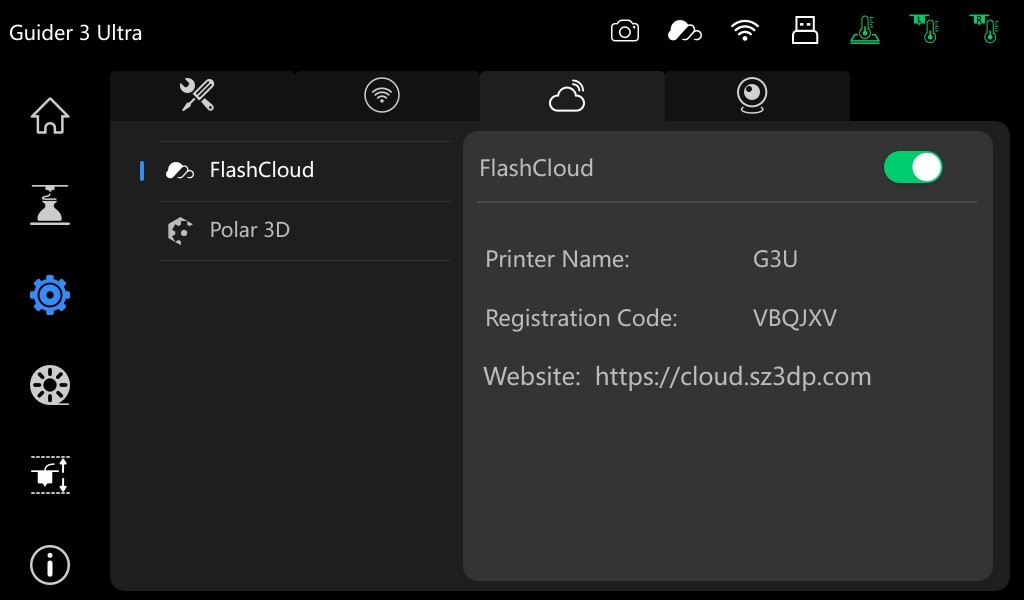Image resolution: width=1024 pixels, height=600 pixels.
Task: Switch to the Wi-Fi settings tab
Action: click(x=387, y=95)
